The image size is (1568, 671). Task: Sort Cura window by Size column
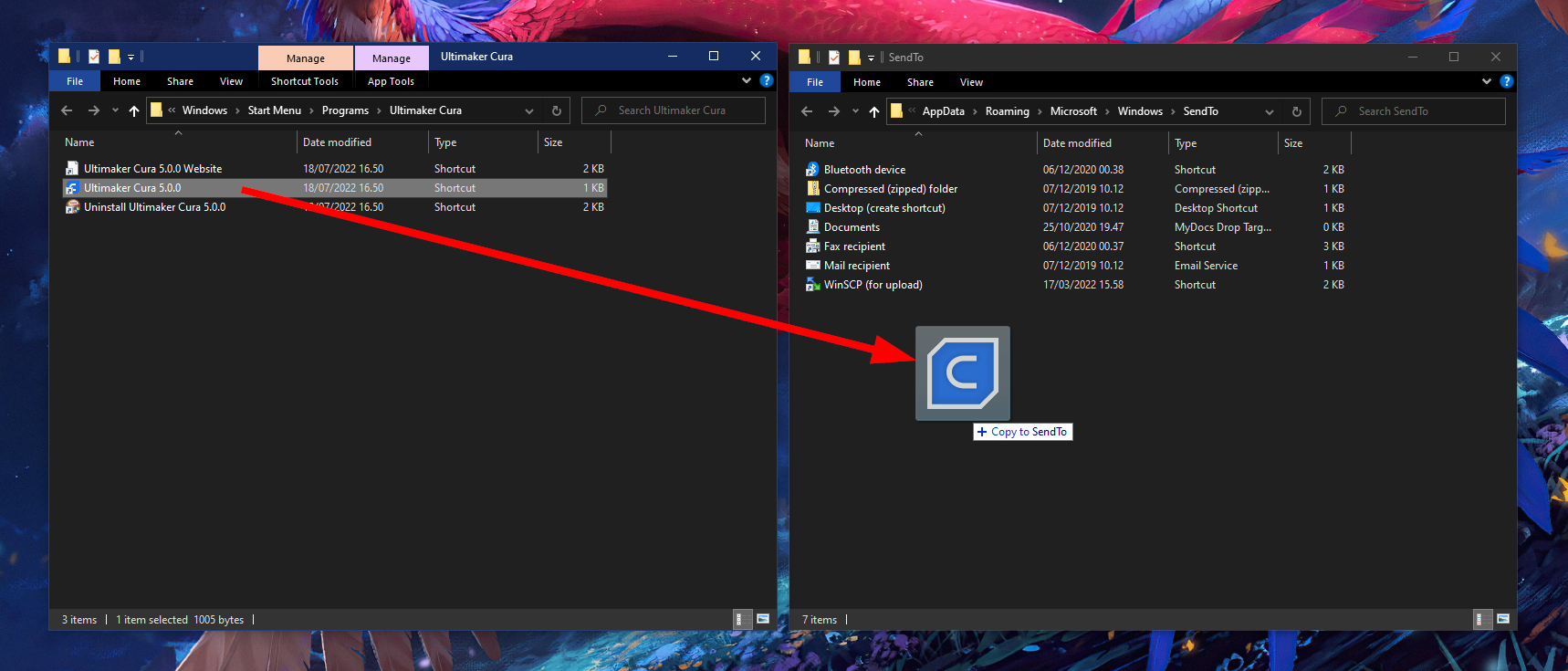point(574,142)
